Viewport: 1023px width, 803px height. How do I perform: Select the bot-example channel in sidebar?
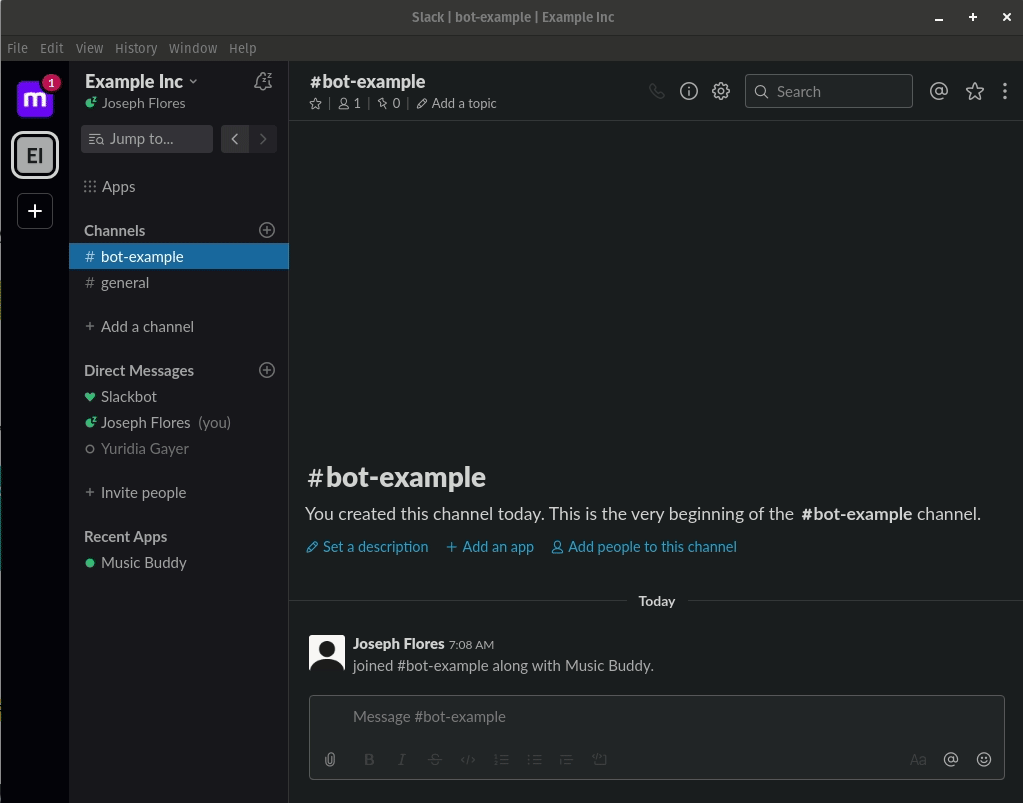[179, 256]
